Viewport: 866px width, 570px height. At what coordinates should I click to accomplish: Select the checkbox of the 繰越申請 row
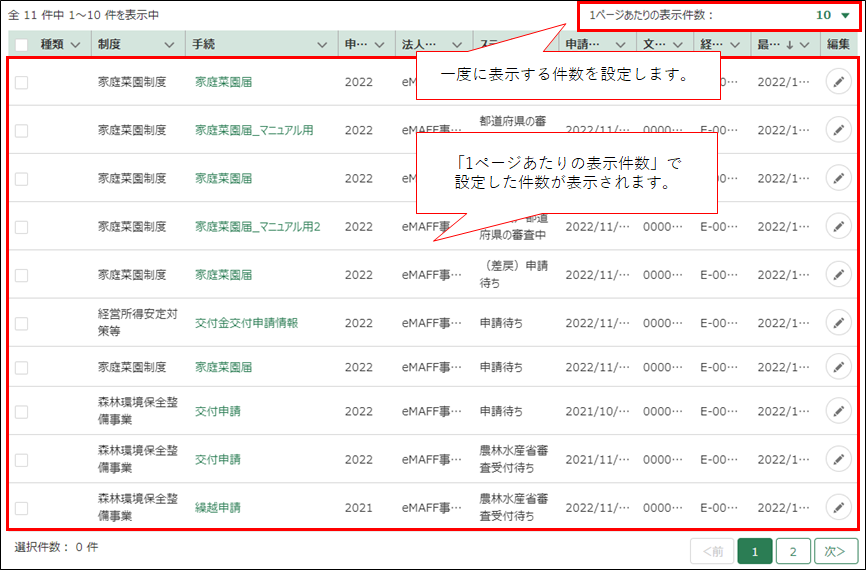tap(22, 507)
